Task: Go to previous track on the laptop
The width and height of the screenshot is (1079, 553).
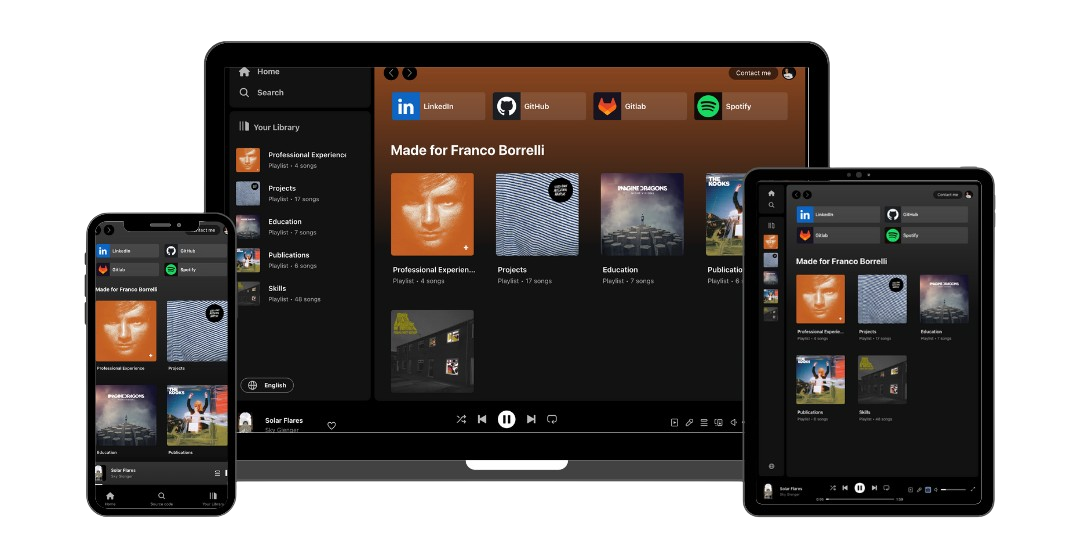Action: [x=482, y=419]
